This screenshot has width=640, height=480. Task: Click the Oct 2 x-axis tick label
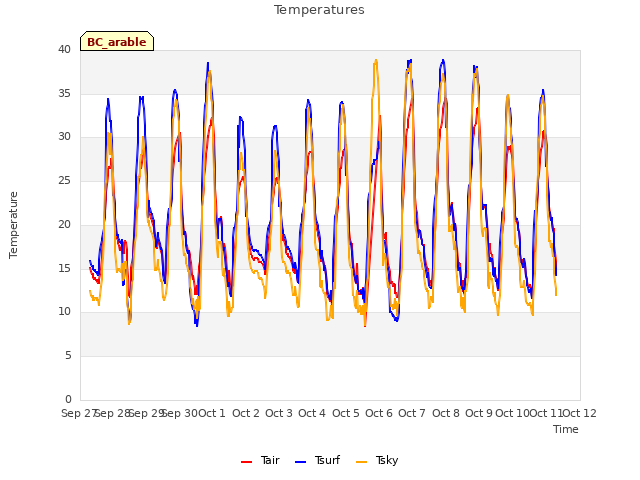point(246,413)
